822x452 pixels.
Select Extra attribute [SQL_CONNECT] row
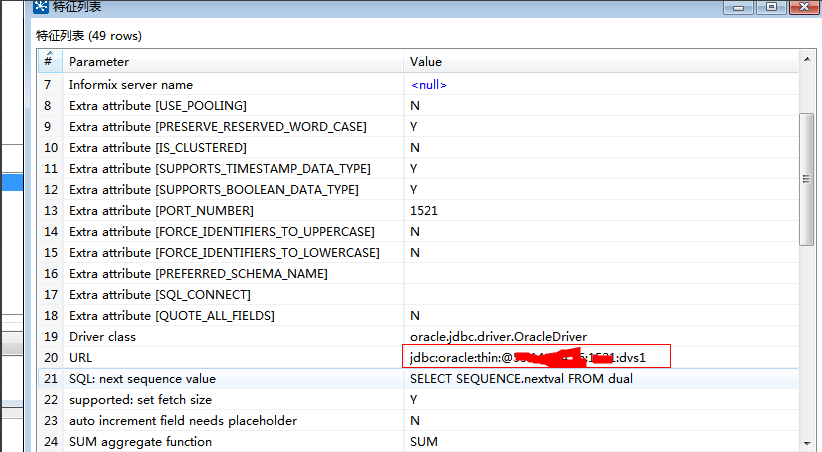pos(418,294)
